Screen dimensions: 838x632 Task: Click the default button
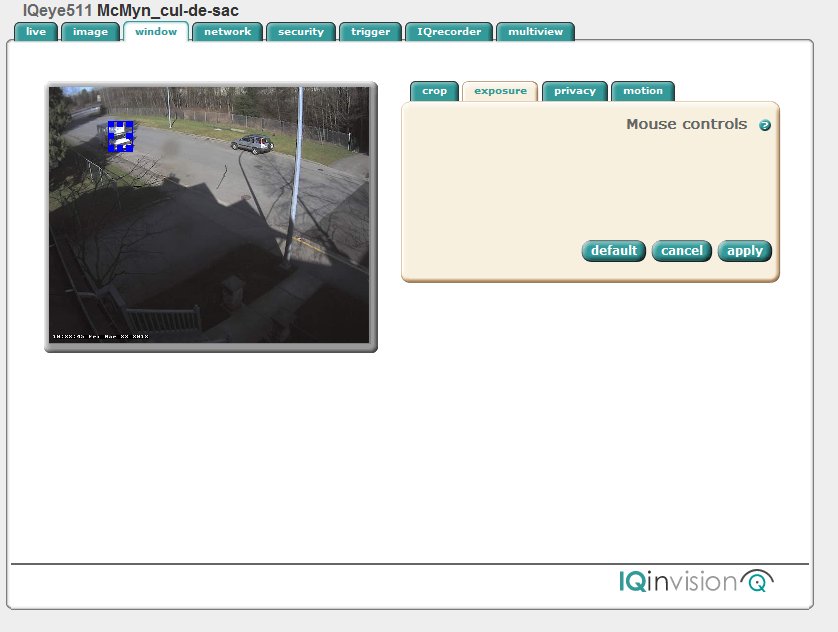[614, 251]
